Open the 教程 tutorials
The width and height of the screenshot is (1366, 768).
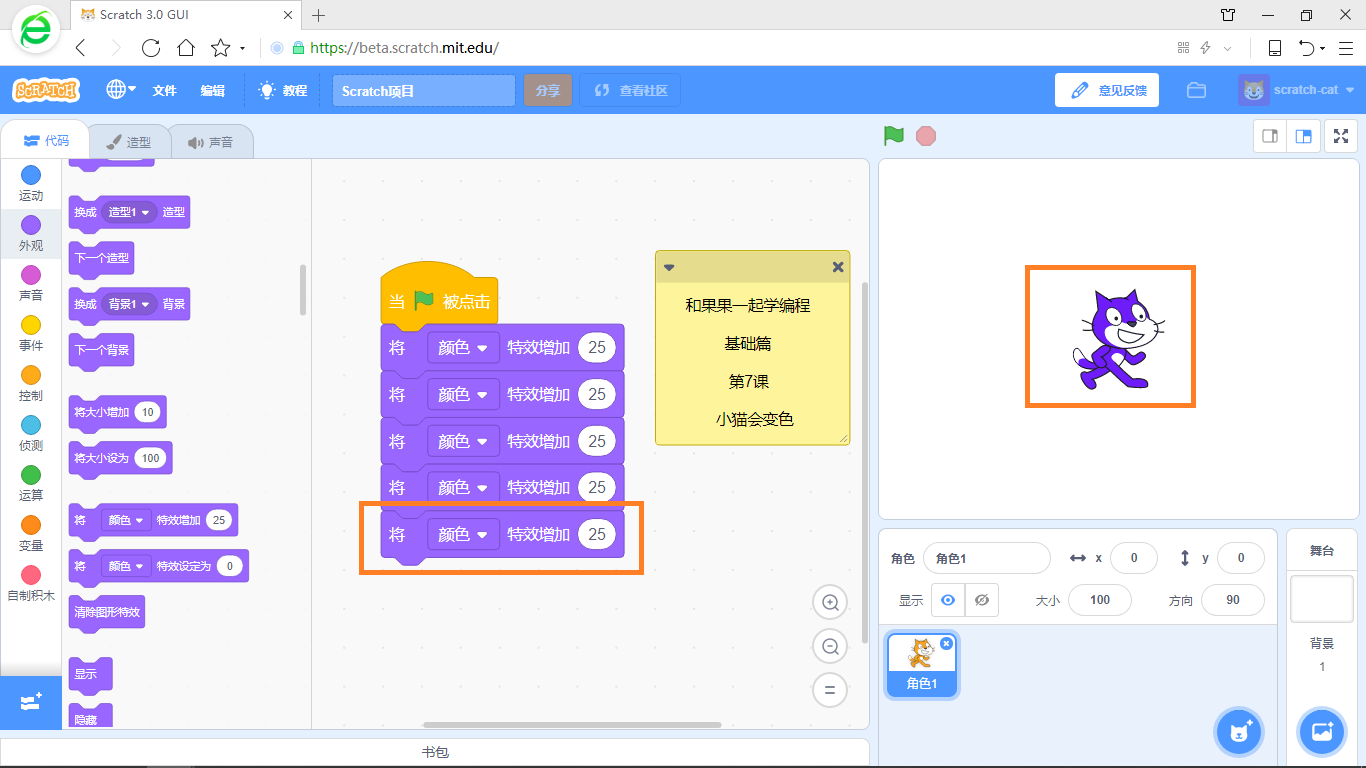tap(283, 90)
